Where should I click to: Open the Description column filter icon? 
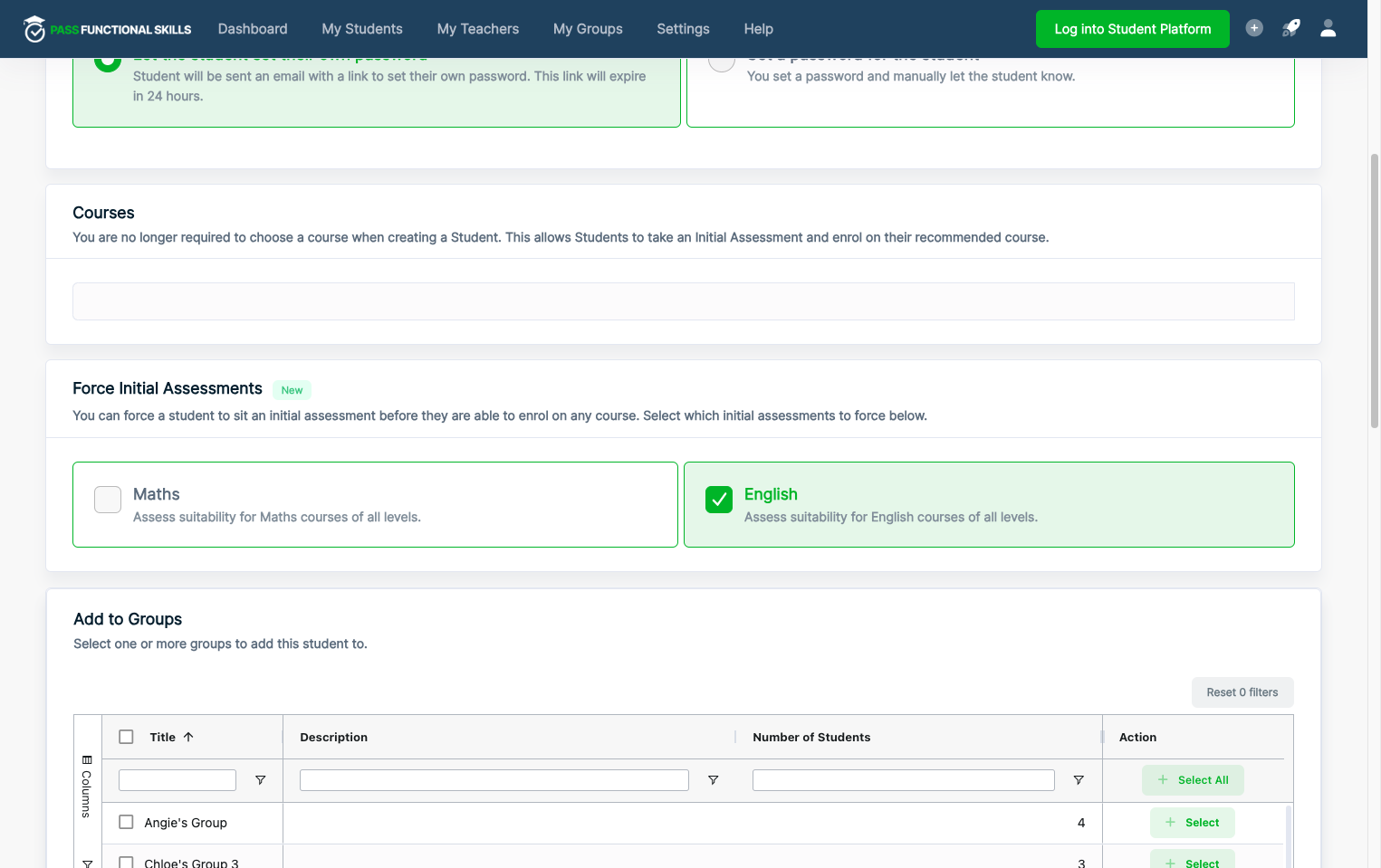click(x=714, y=780)
